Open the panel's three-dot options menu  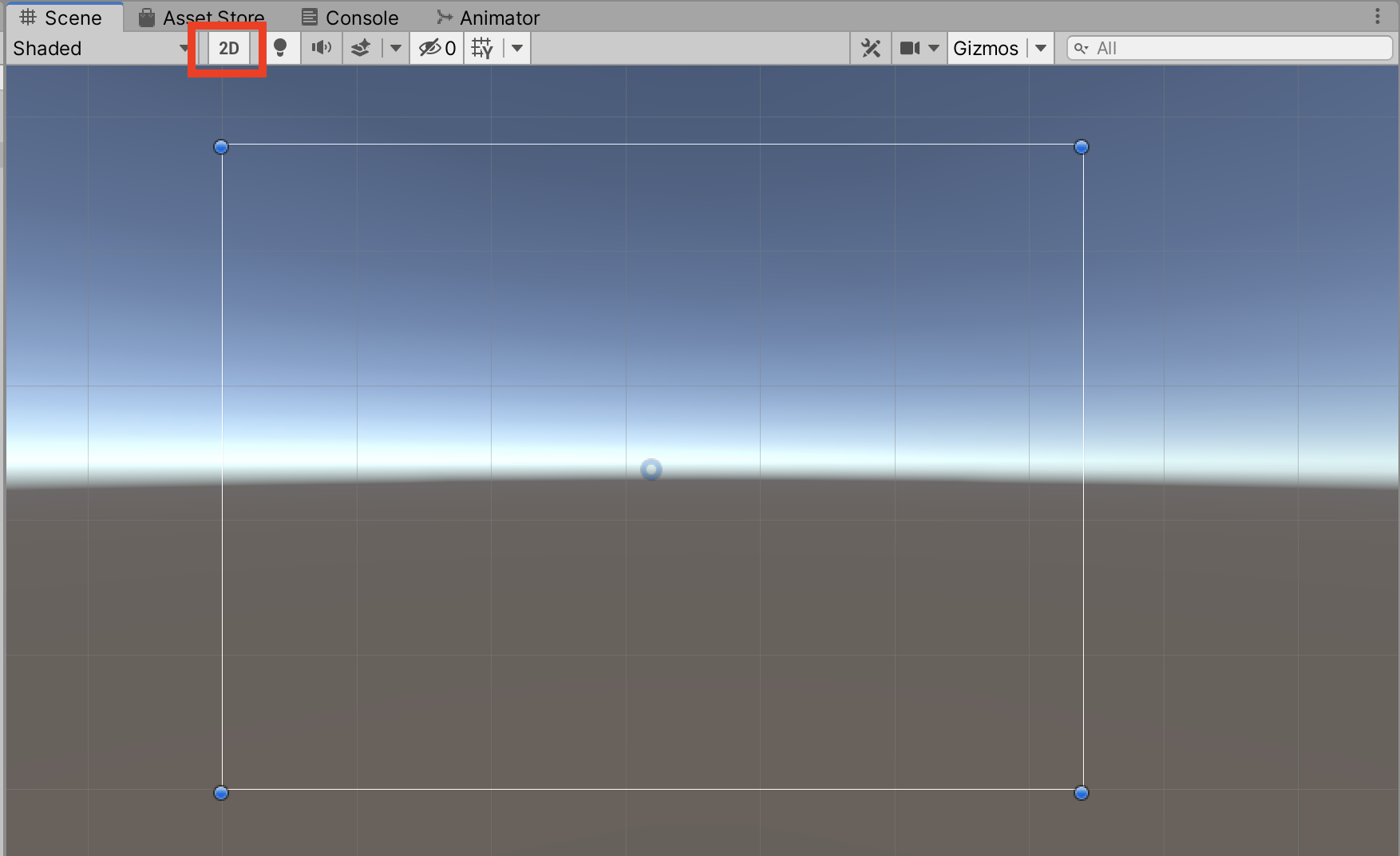[x=1378, y=17]
